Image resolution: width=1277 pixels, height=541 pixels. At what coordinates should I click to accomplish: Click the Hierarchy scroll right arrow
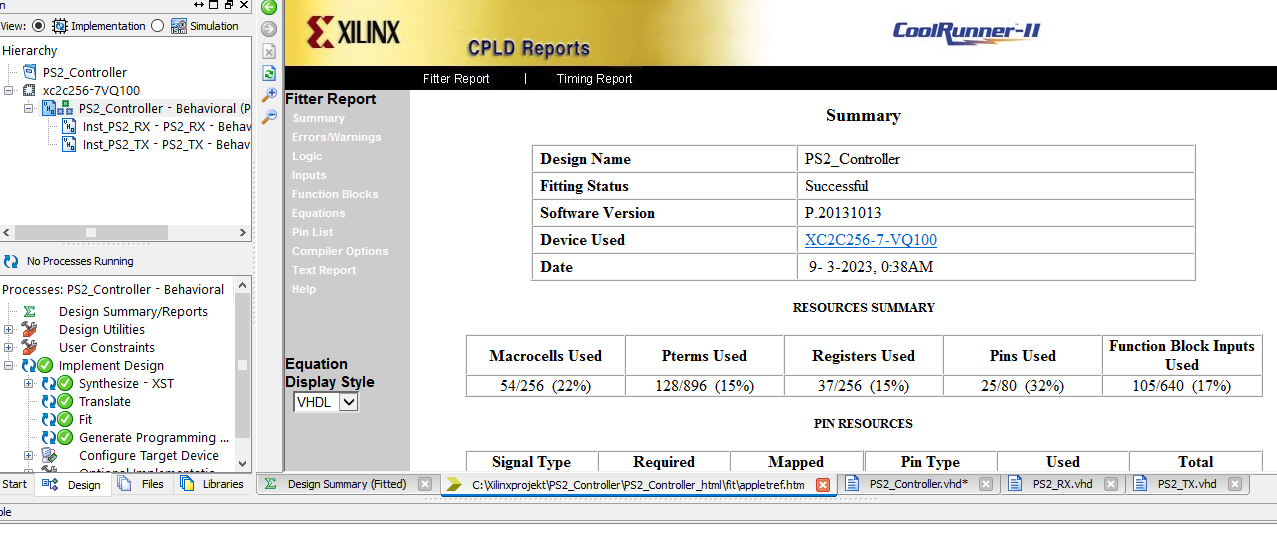point(242,232)
